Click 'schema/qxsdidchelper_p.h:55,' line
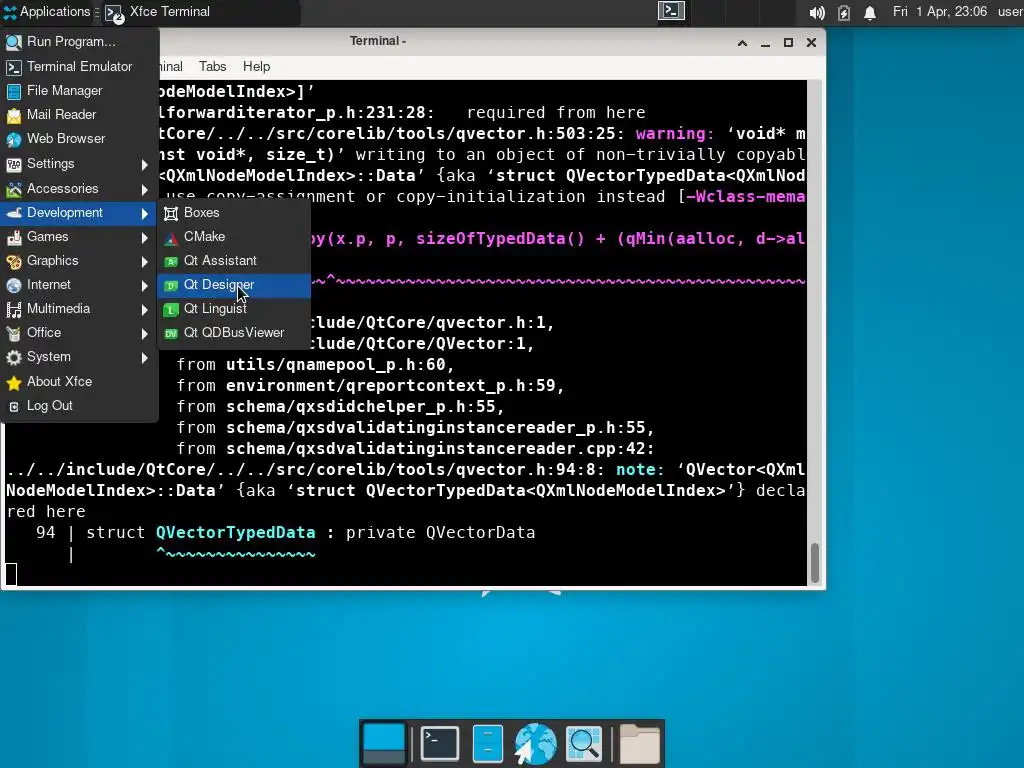This screenshot has height=768, width=1024. 365,406
